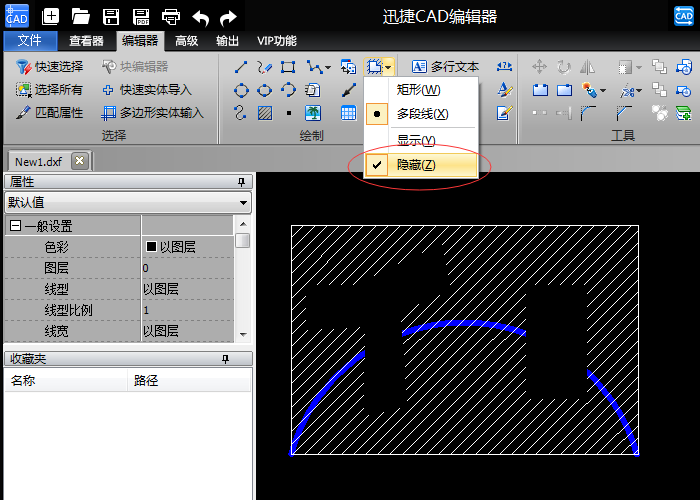Close the New1.dxf document tab

80,161
